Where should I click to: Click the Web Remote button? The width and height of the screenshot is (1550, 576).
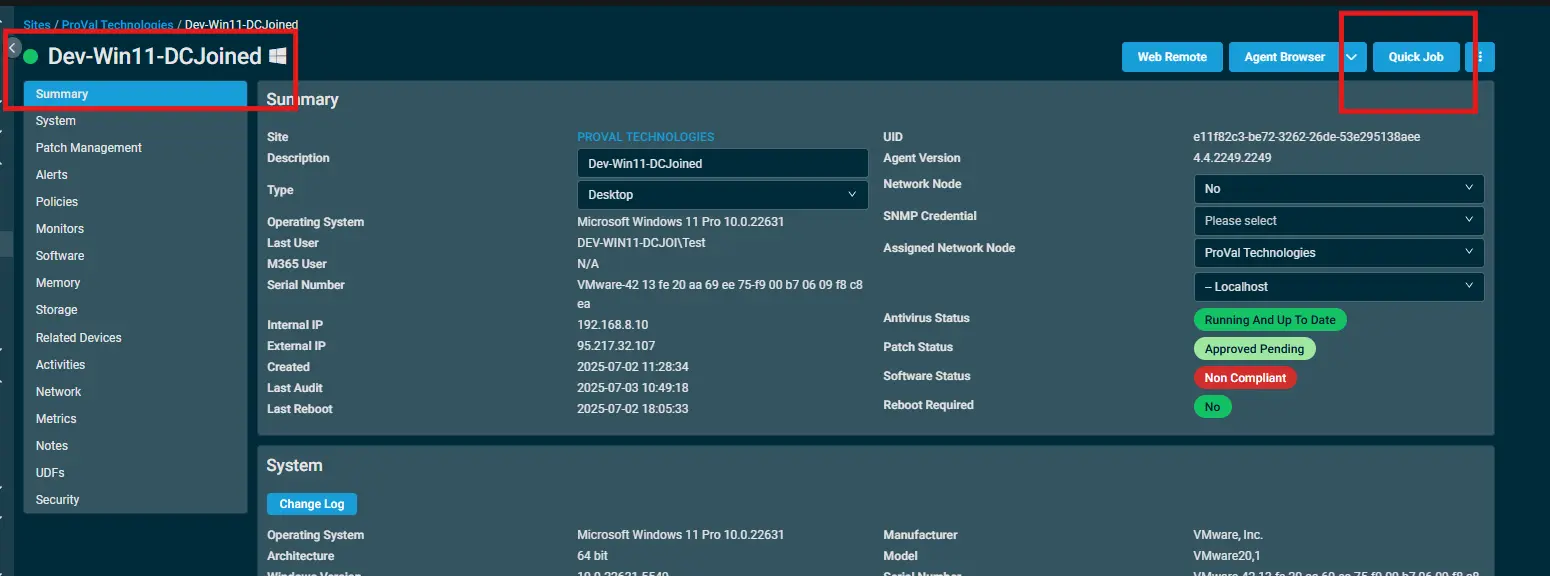pyautogui.click(x=1172, y=57)
